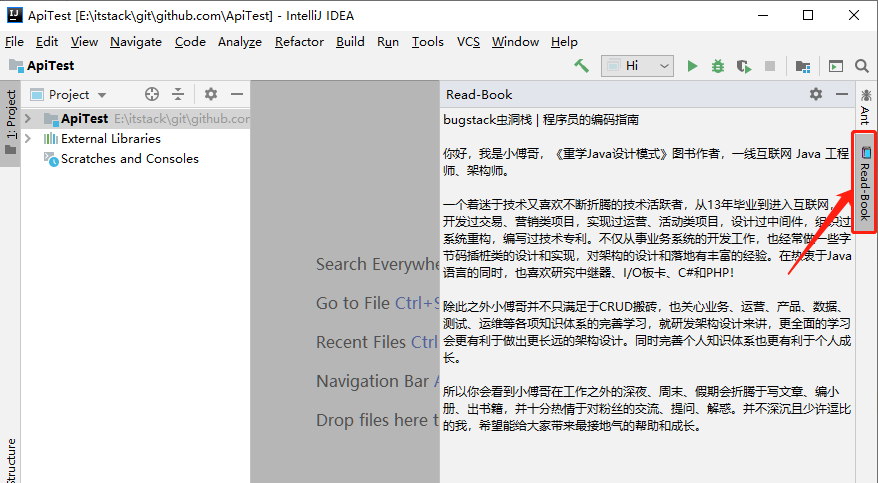Hide the Project panel with minus icon

coord(237,94)
